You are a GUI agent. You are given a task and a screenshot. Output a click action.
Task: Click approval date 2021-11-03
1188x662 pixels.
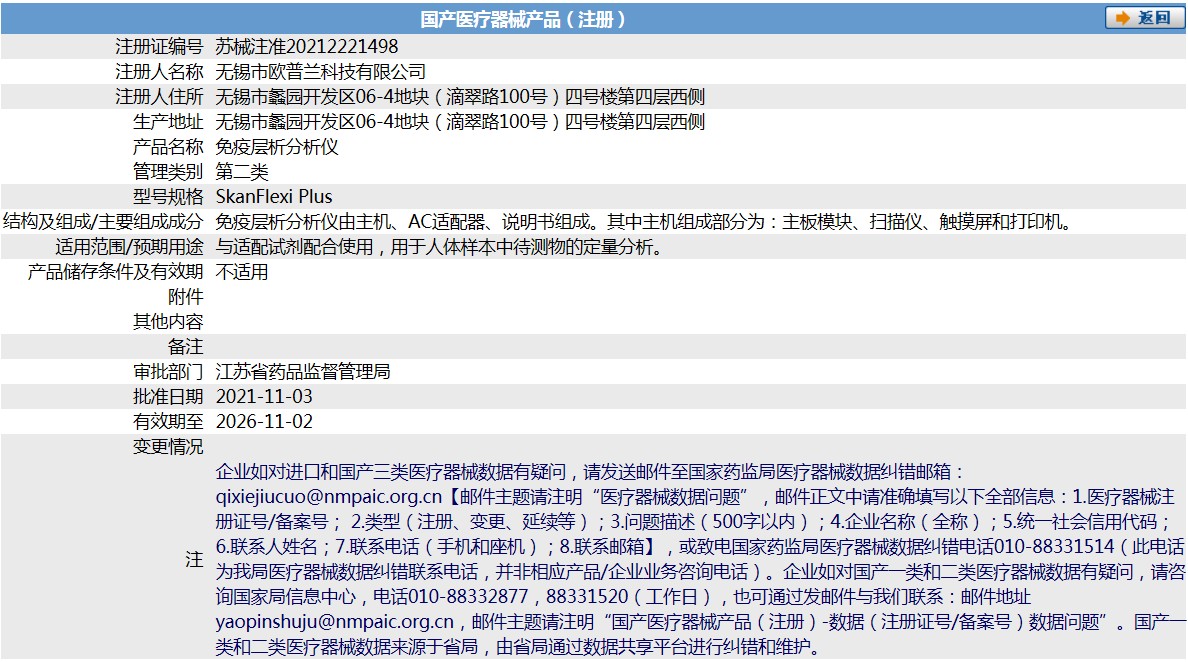(x=264, y=397)
